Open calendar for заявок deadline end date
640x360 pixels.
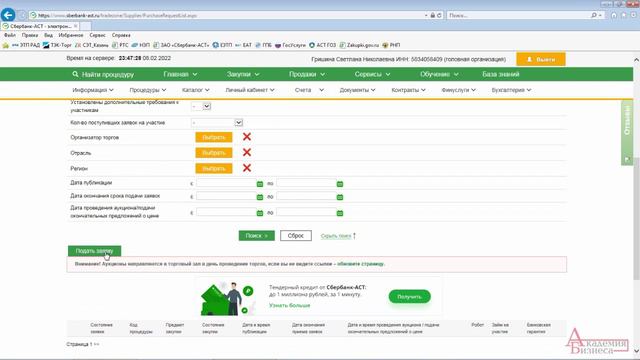[340, 197]
